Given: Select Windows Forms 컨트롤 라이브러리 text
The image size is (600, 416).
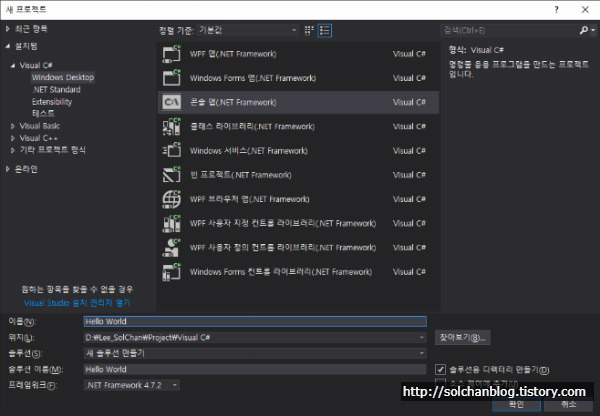Looking at the screenshot, I should 281,272.
